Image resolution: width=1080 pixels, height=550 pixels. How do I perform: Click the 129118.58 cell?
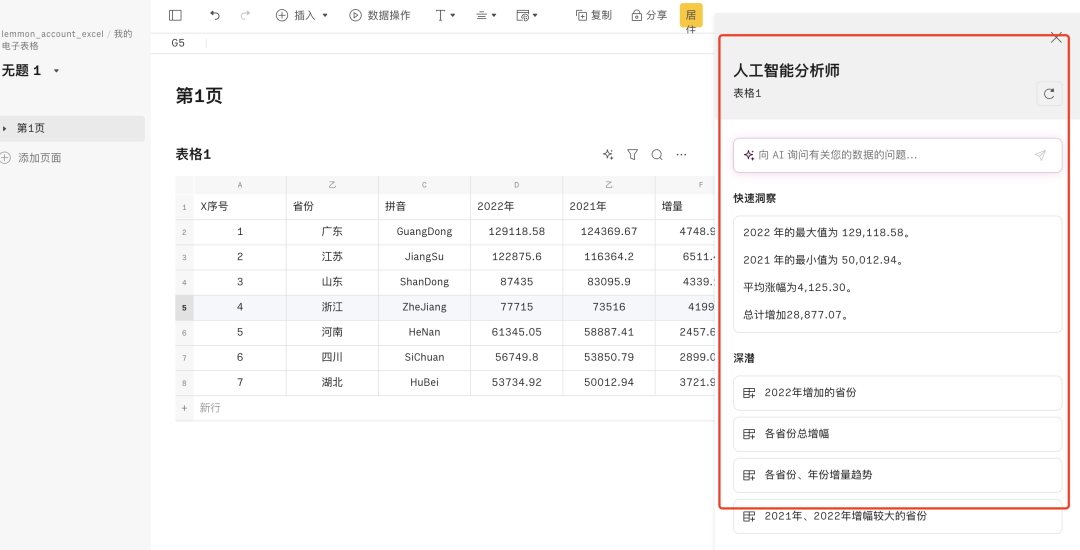[x=517, y=232]
